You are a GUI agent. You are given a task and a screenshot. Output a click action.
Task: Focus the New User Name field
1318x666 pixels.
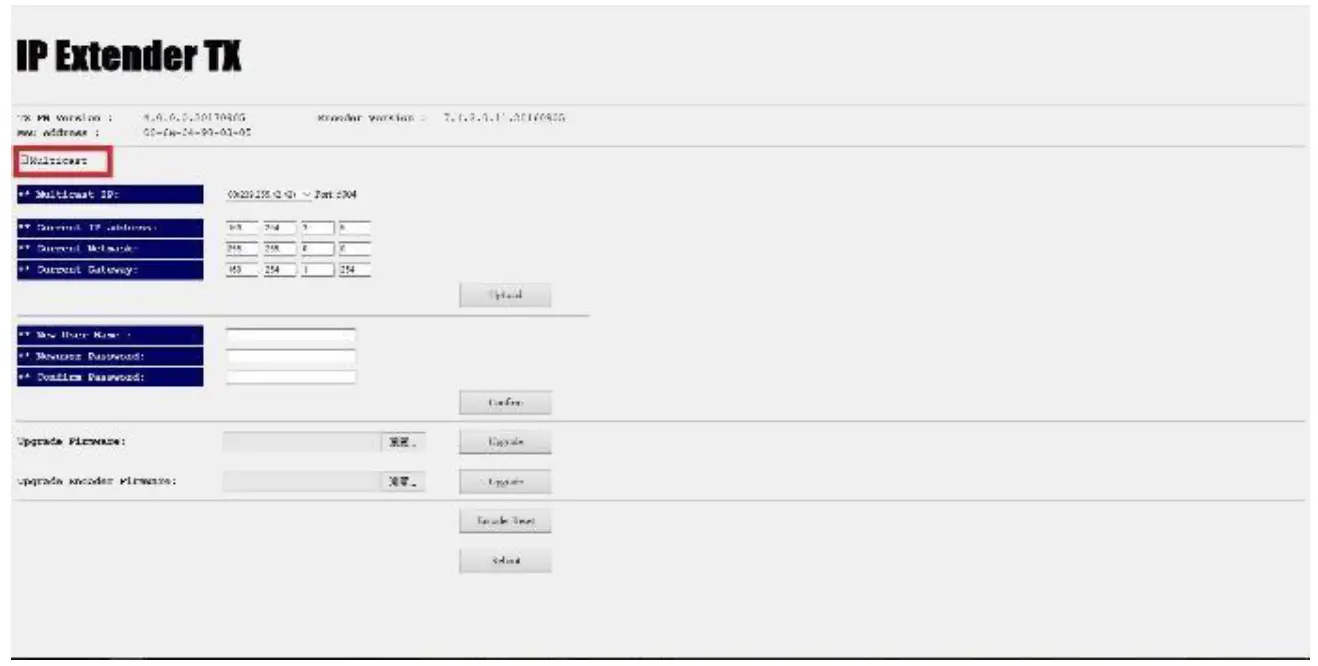click(291, 335)
